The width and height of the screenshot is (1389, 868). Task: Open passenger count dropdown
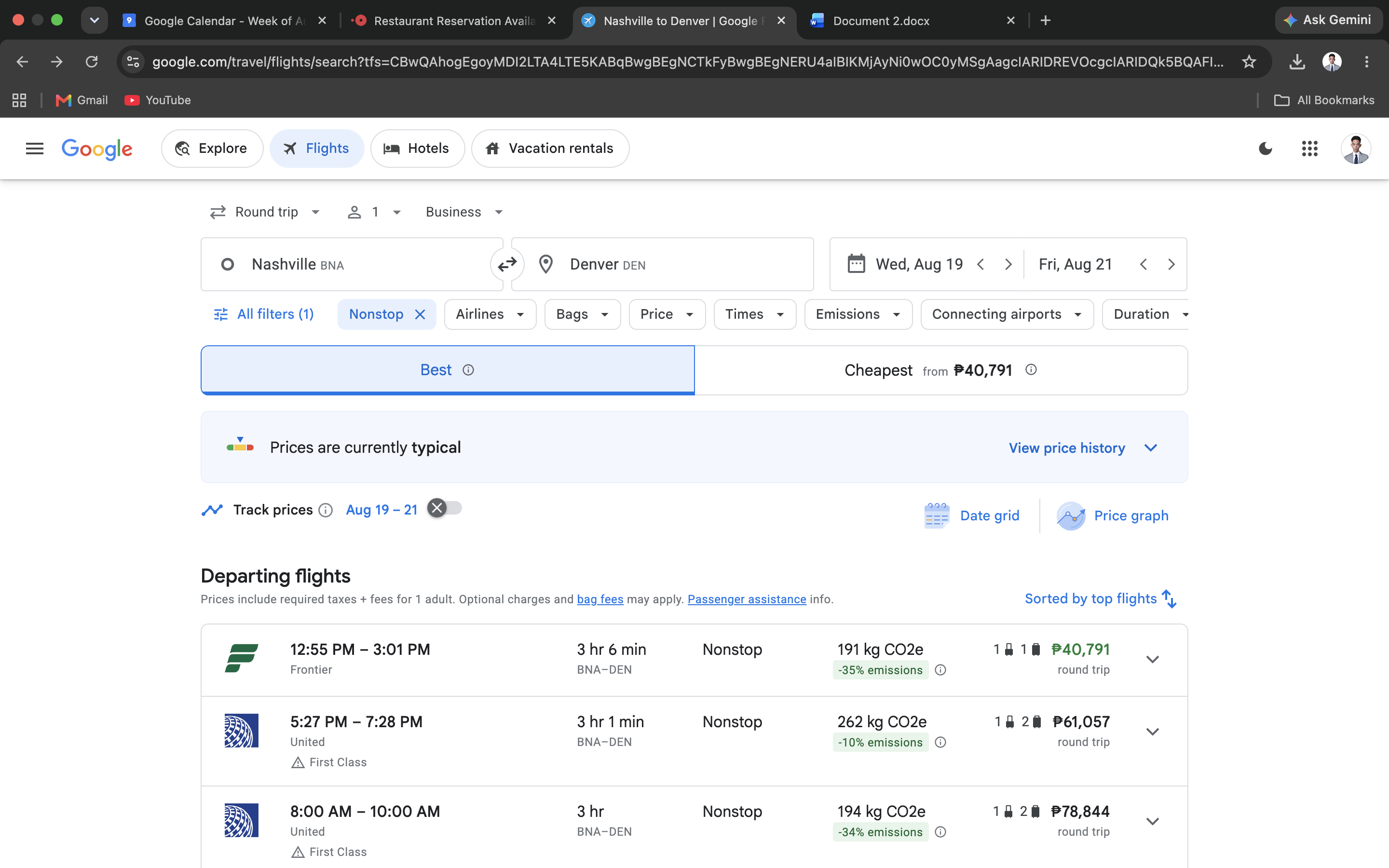point(374,212)
